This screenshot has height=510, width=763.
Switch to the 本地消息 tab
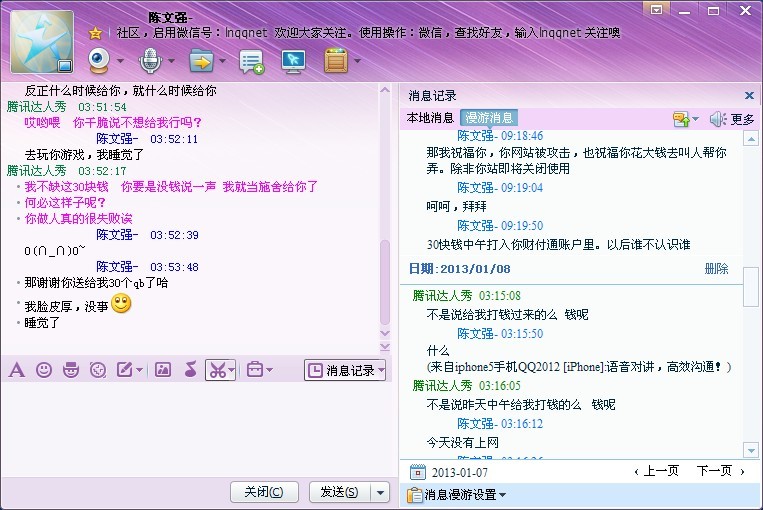[x=430, y=118]
